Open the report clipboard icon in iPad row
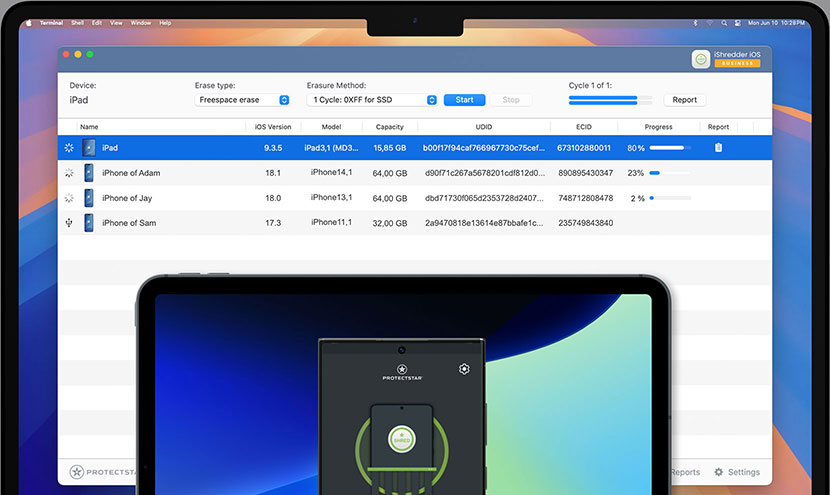Image resolution: width=830 pixels, height=495 pixels. click(x=717, y=148)
